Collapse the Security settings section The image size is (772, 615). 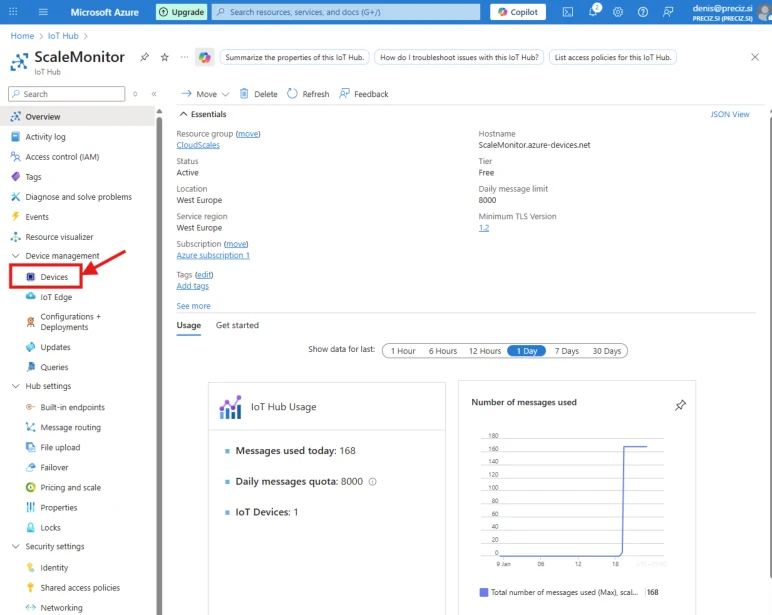tap(15, 547)
